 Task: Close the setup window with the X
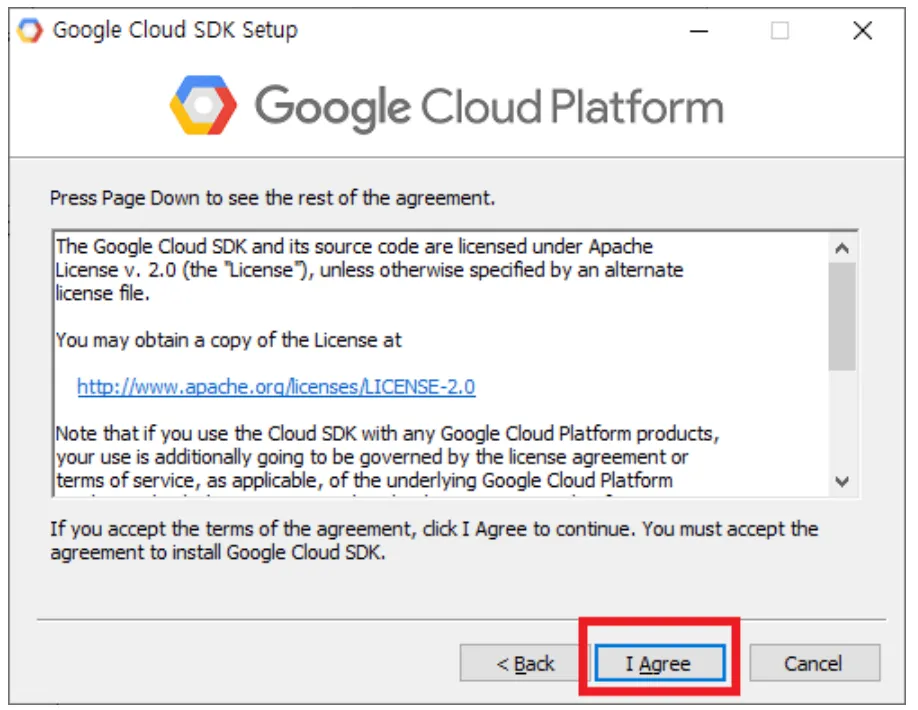862,30
